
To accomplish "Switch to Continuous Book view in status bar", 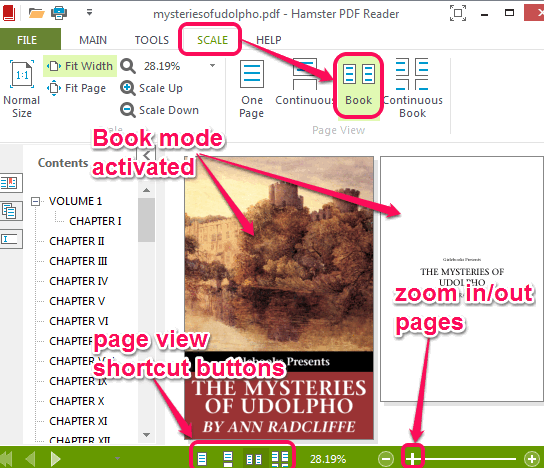I will click(x=280, y=459).
